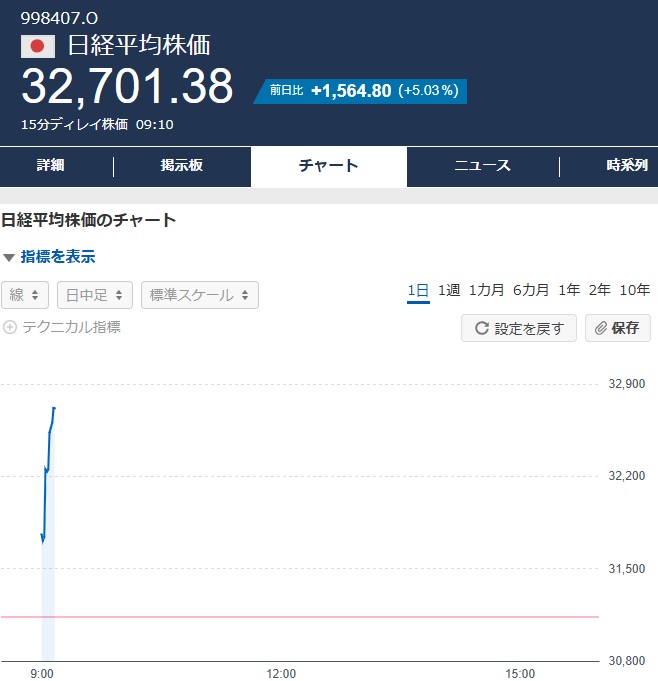This screenshot has width=658, height=681.
Task: Switch to the 詳細 tab
Action: 50,165
